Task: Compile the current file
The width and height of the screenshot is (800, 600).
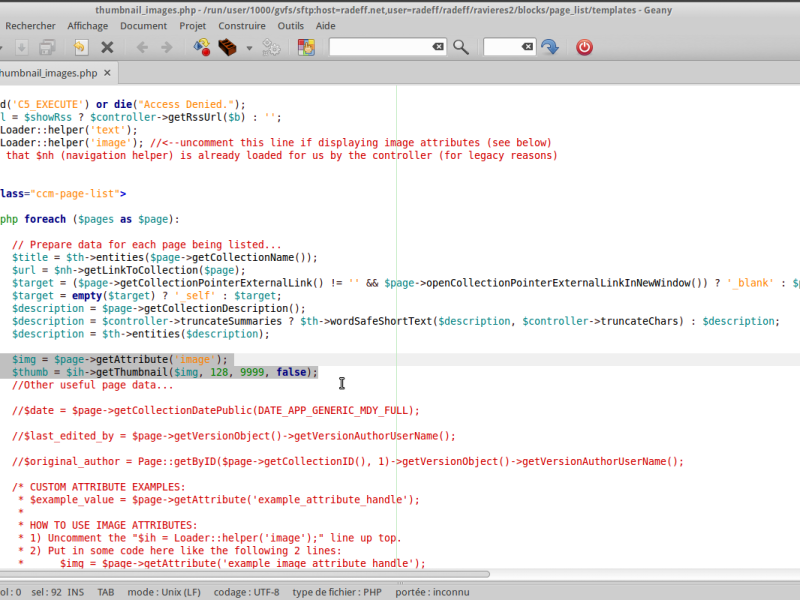Action: tap(202, 47)
